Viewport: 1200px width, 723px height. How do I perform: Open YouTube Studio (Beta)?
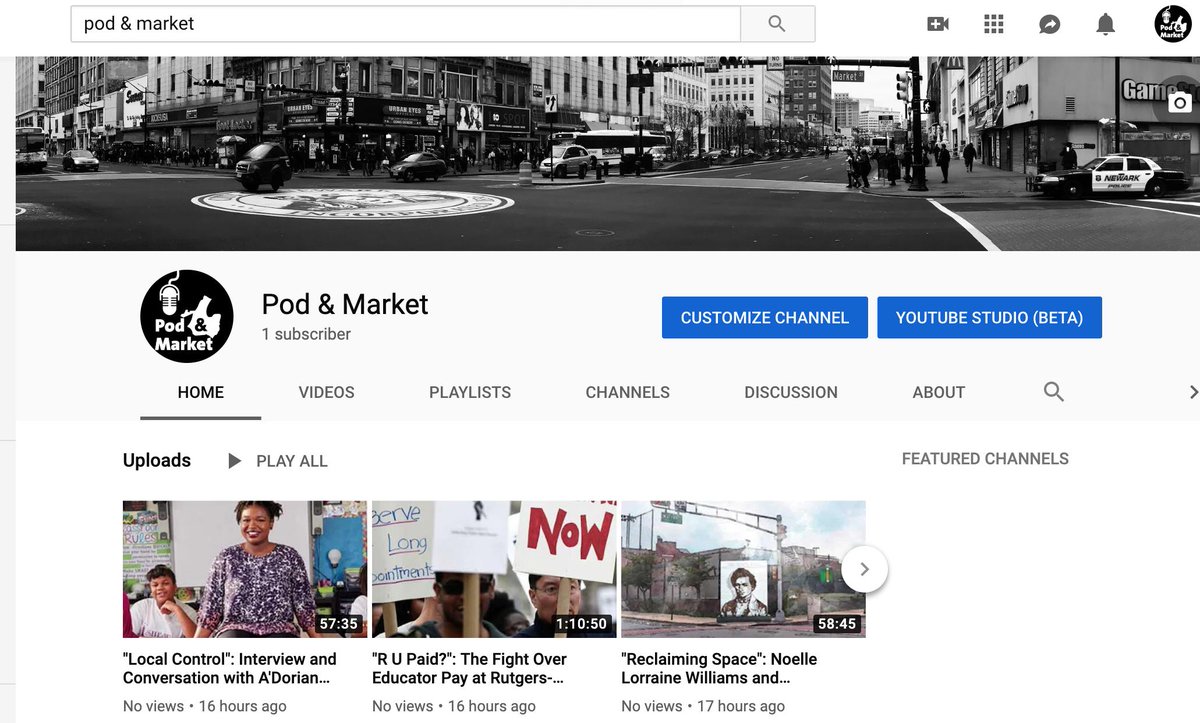(989, 317)
